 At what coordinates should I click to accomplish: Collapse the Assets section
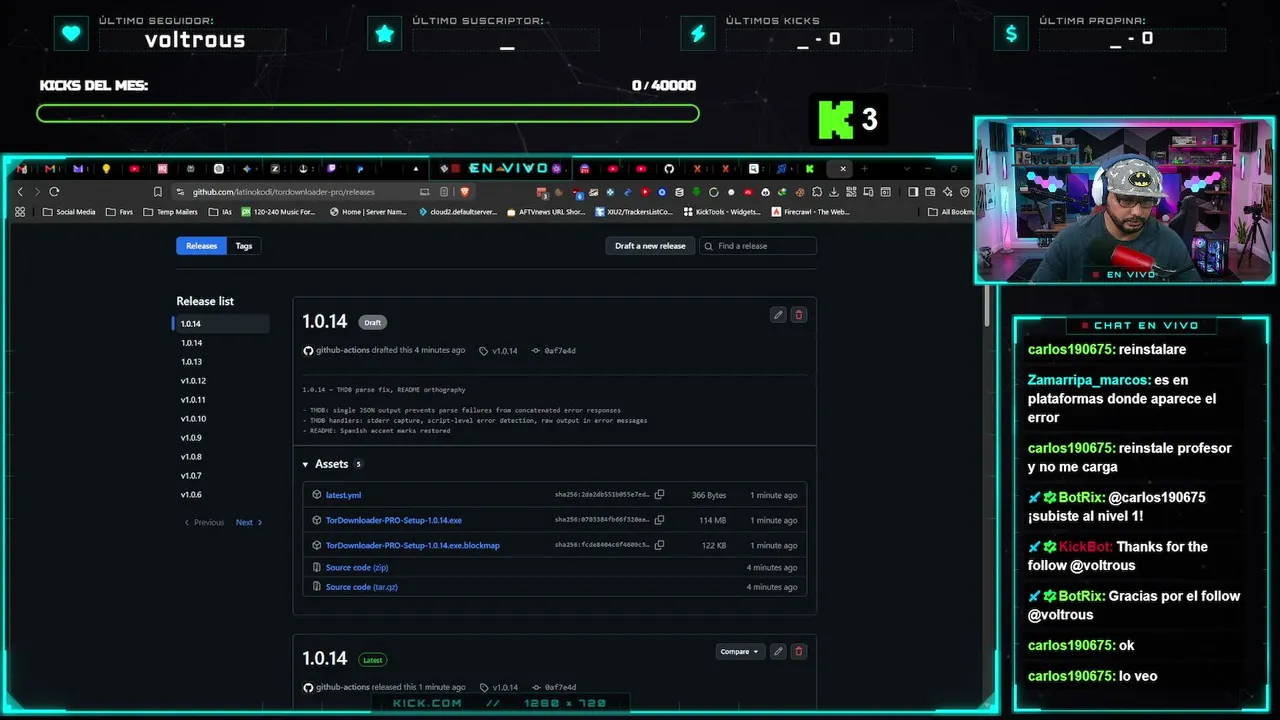pos(306,464)
